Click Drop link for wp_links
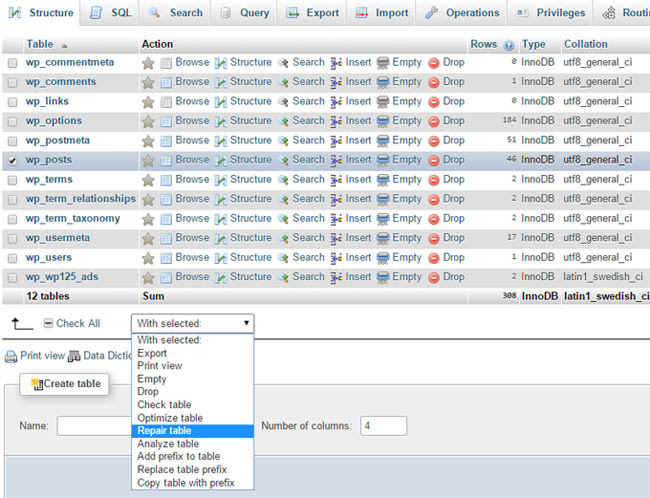This screenshot has height=498, width=650. tap(454, 102)
